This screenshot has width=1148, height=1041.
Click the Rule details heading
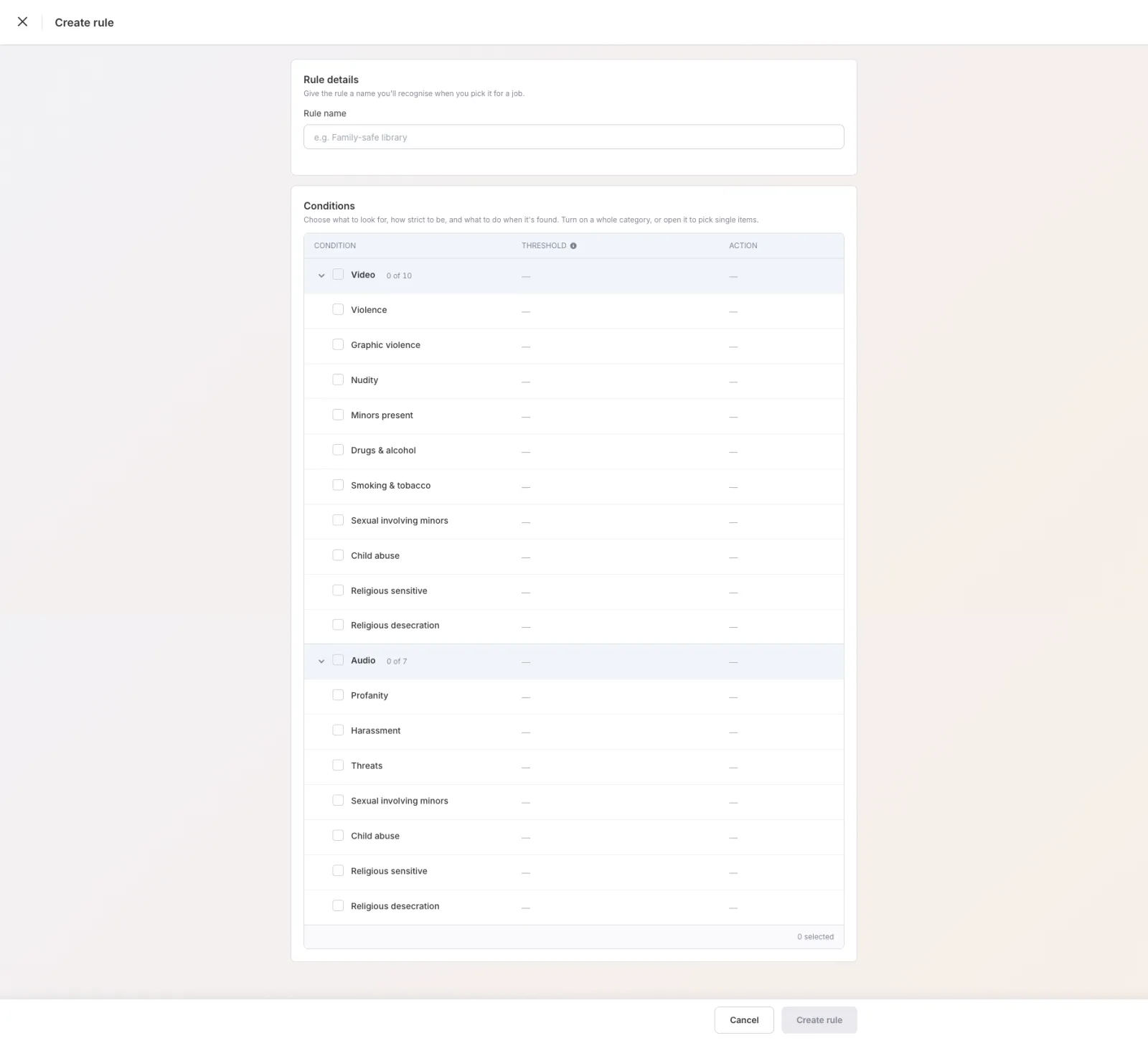[331, 80]
